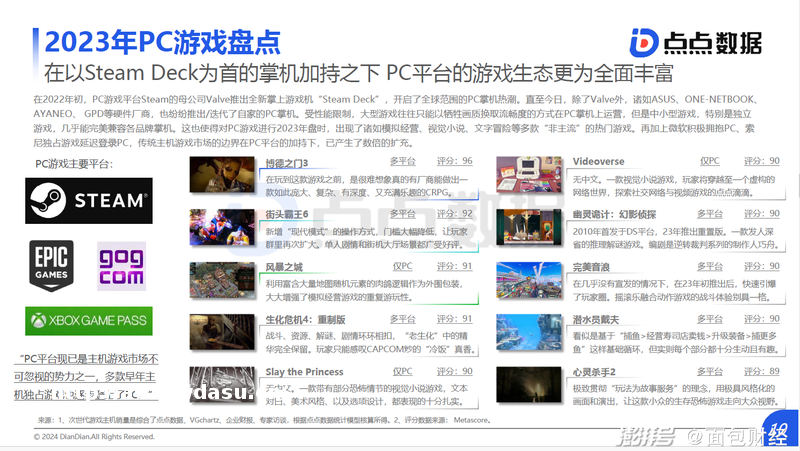
Task: Click the Slay the Princess title
Action: [304, 372]
